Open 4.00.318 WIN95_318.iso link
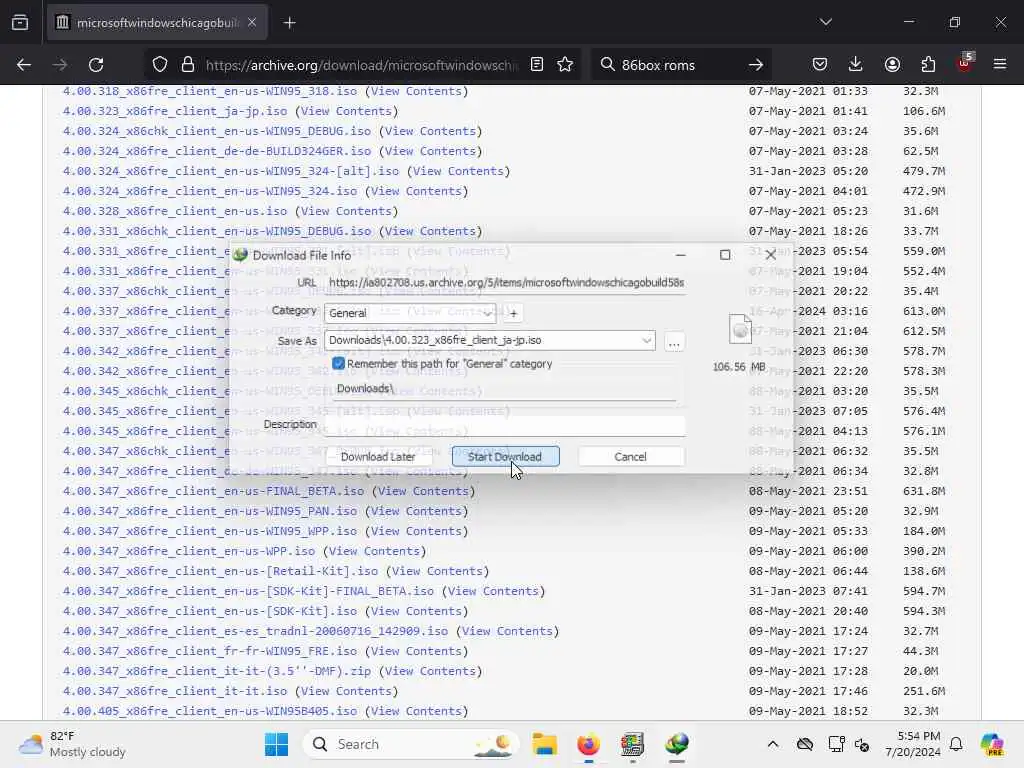 (210, 91)
